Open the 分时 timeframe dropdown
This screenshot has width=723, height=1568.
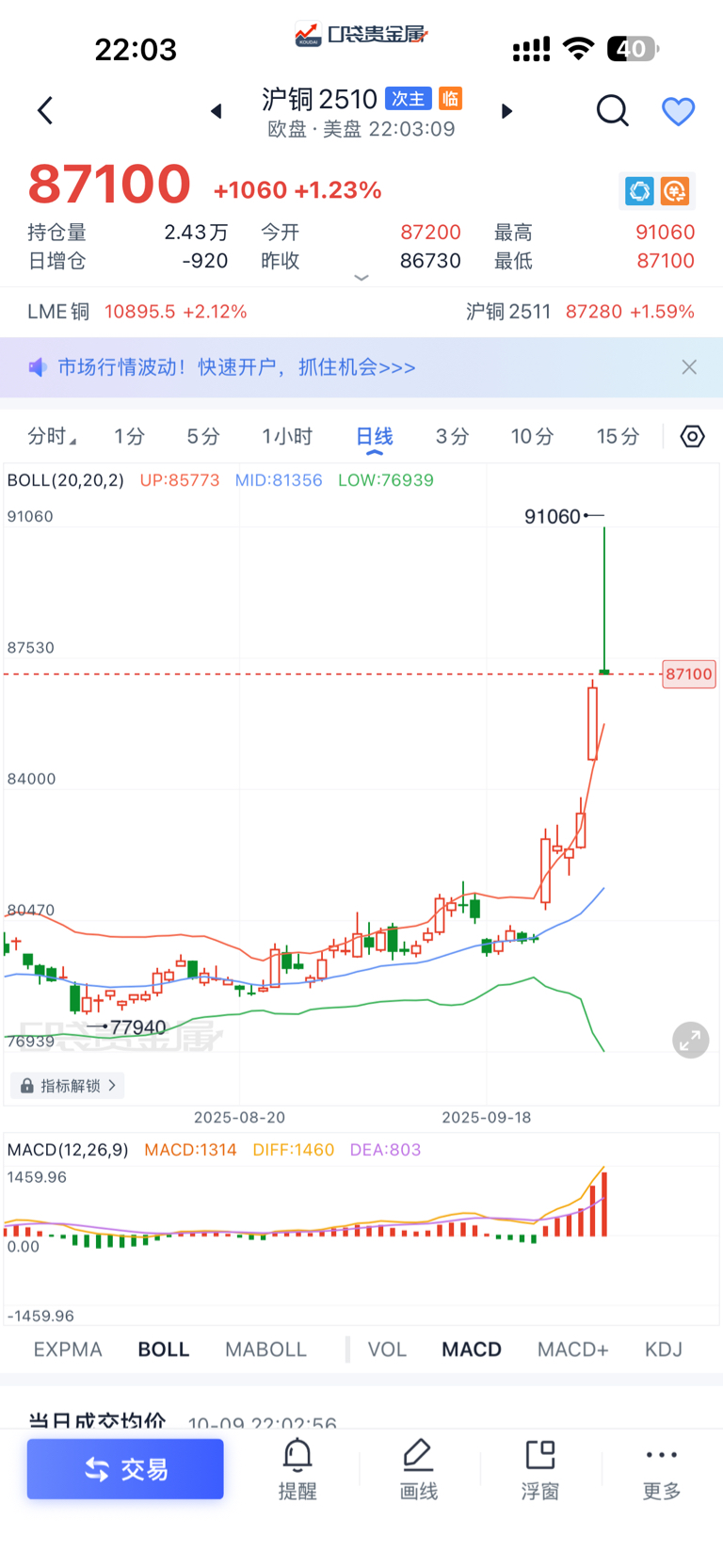pos(52,436)
